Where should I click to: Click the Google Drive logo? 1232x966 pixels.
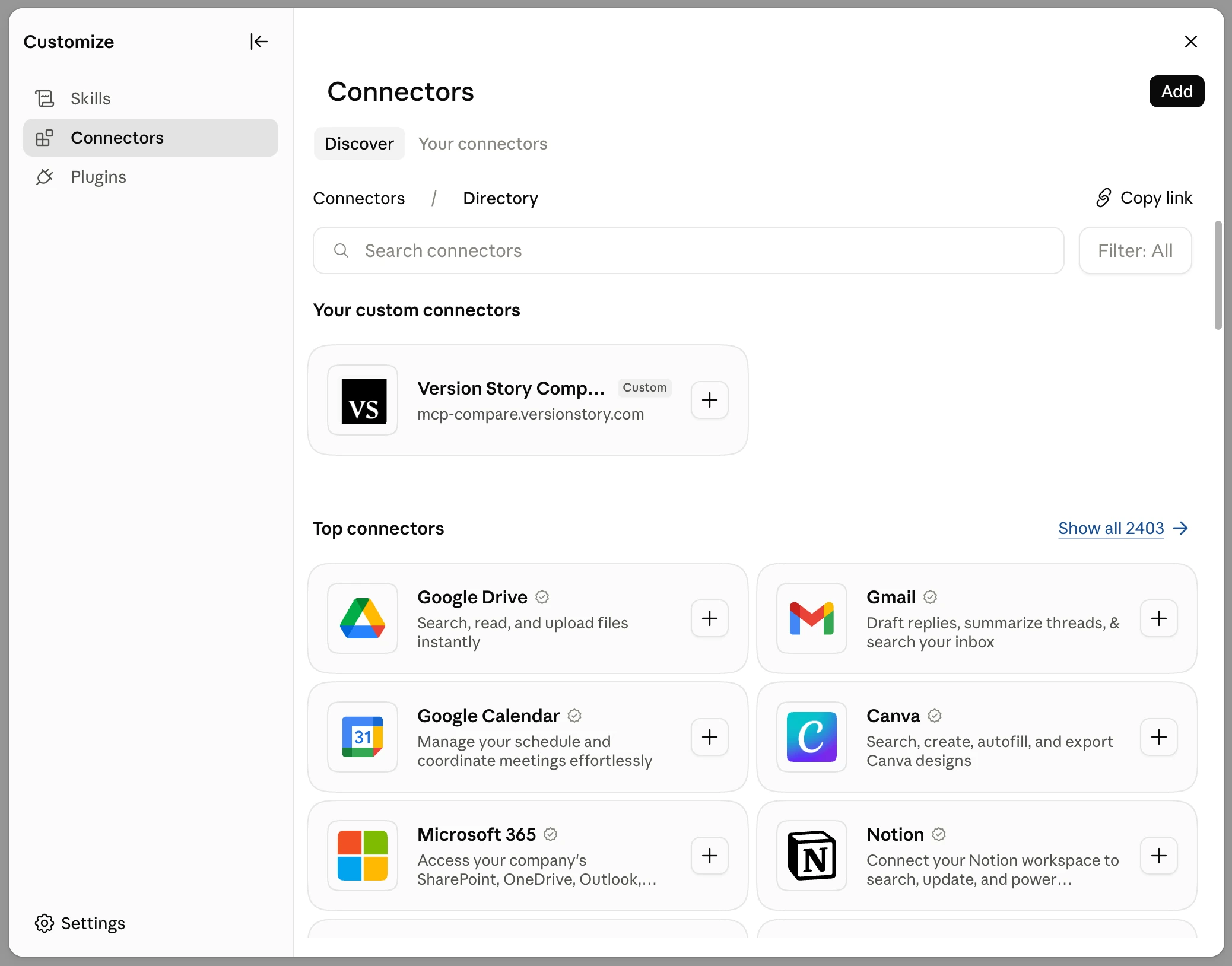click(363, 618)
